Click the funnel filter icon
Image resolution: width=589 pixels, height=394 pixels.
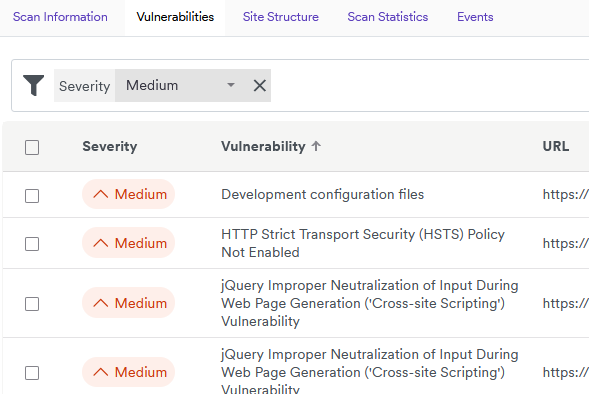(33, 85)
